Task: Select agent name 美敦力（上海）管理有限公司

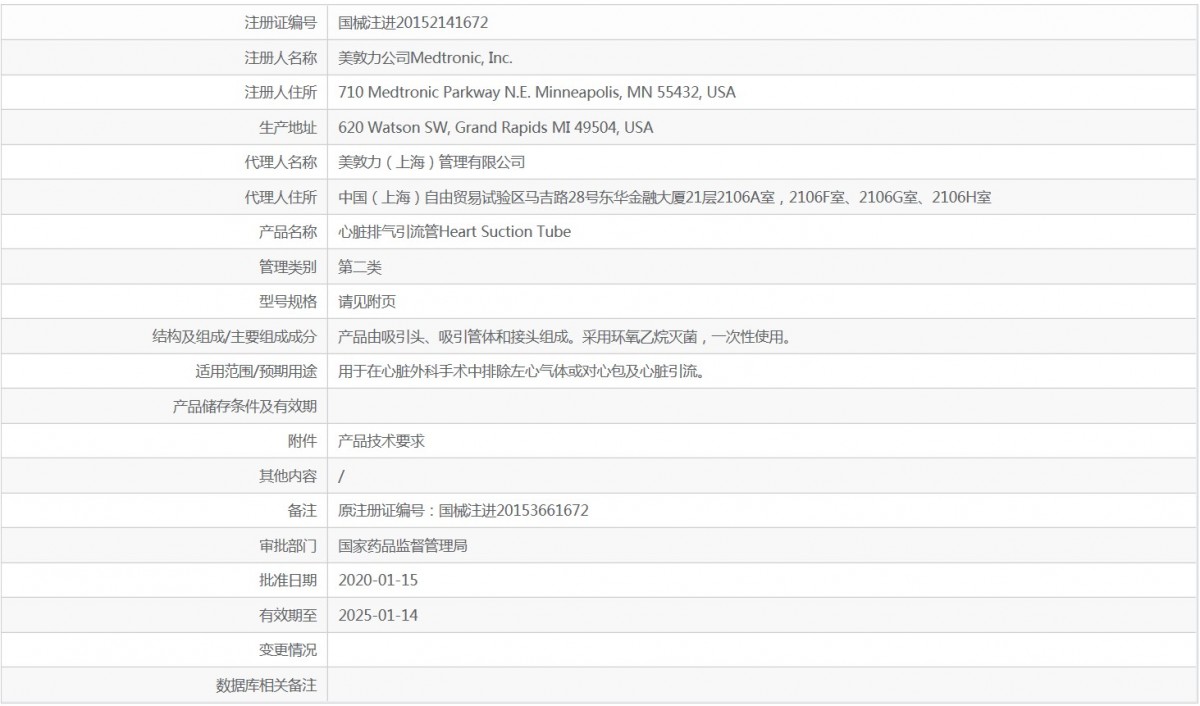Action: (432, 162)
